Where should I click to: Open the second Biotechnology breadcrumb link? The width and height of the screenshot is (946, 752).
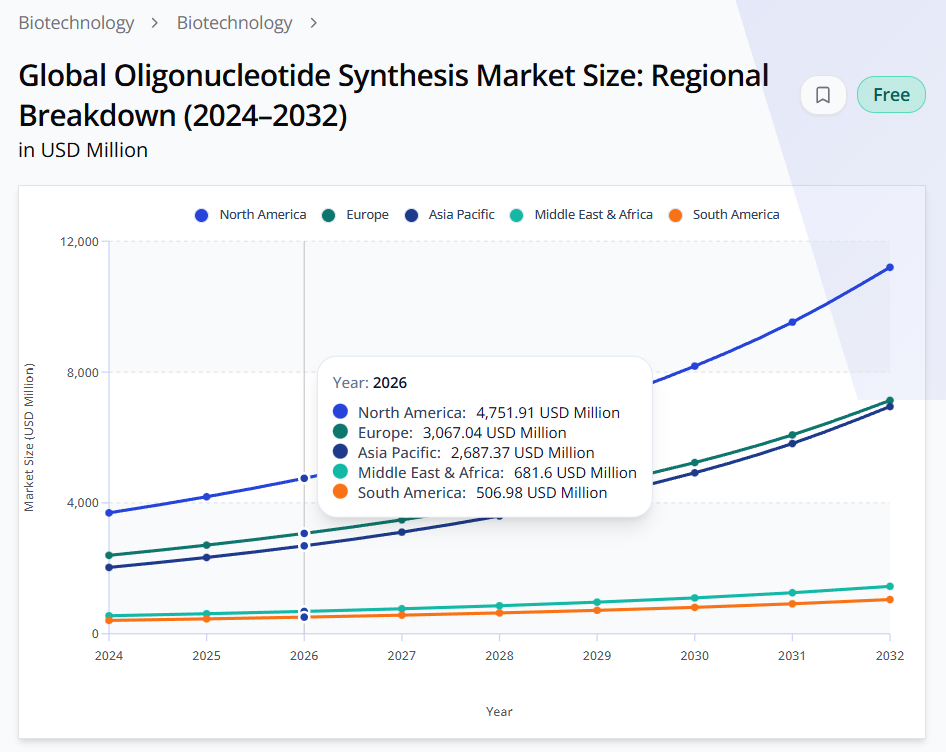(x=234, y=22)
